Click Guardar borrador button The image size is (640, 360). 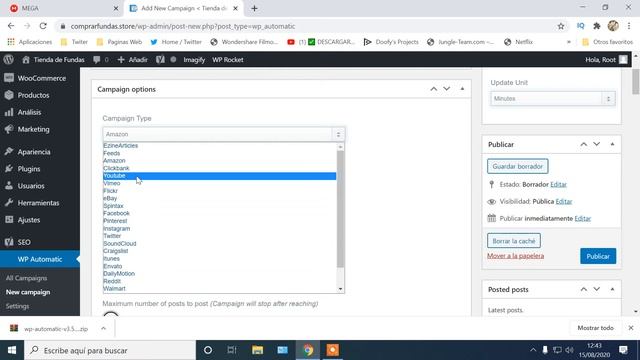518,167
